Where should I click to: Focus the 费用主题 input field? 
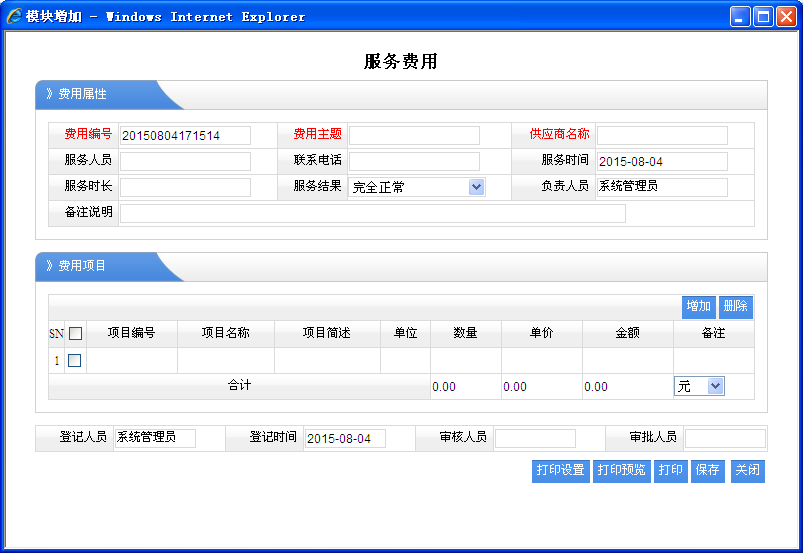click(414, 135)
